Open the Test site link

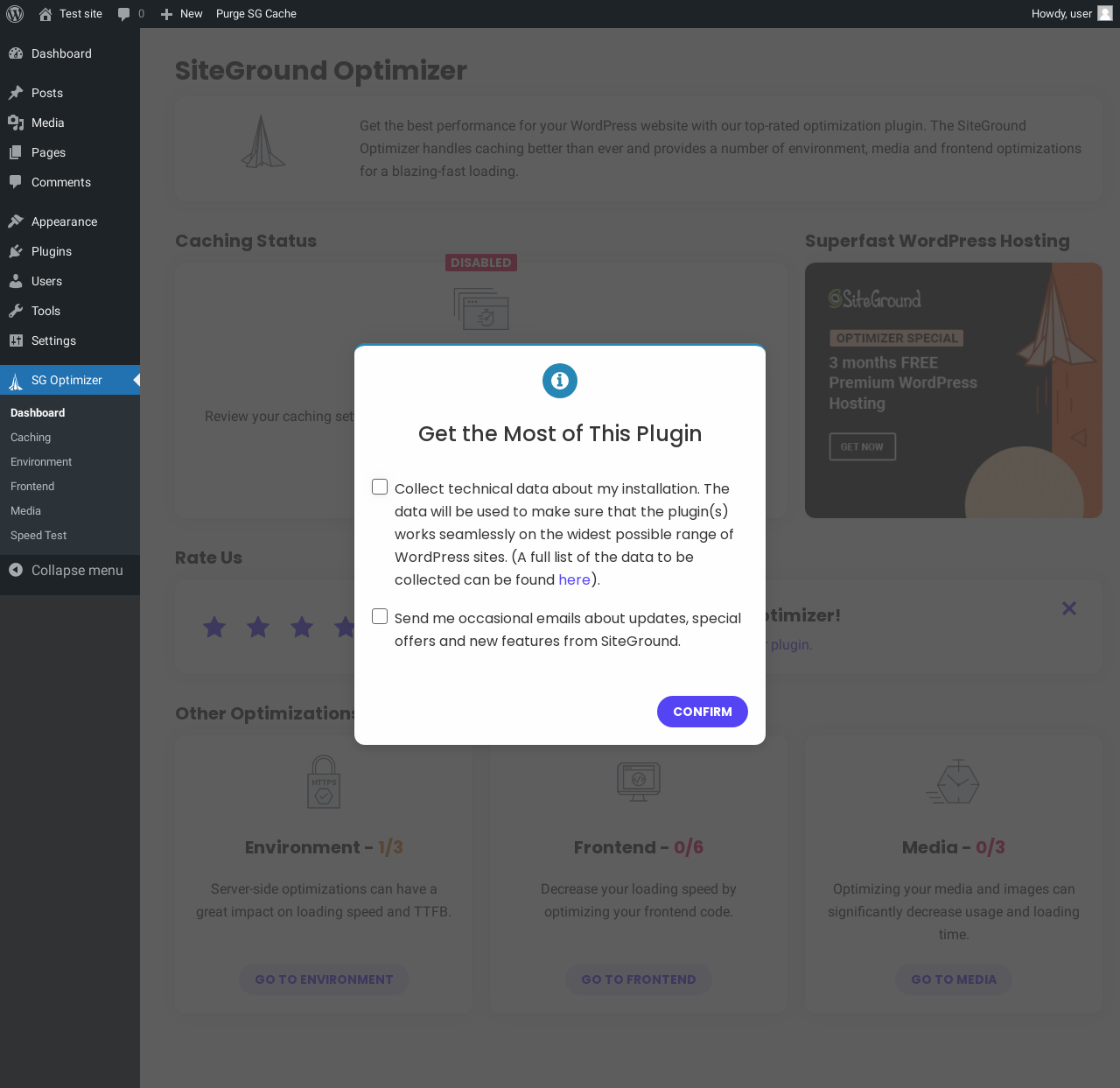(71, 14)
